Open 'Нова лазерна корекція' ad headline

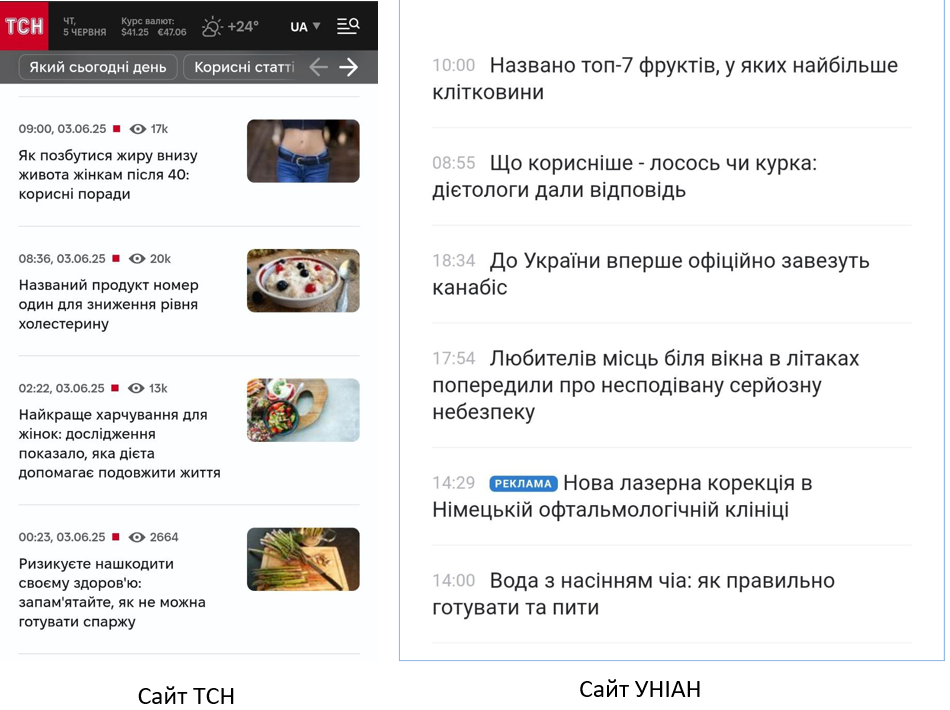pos(622,496)
